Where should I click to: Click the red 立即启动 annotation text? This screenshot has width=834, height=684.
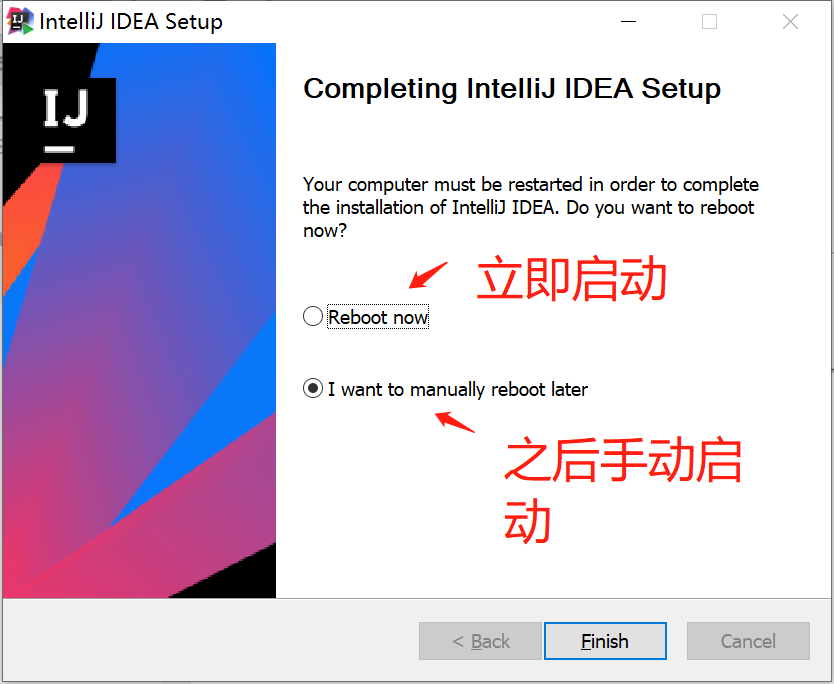[572, 281]
